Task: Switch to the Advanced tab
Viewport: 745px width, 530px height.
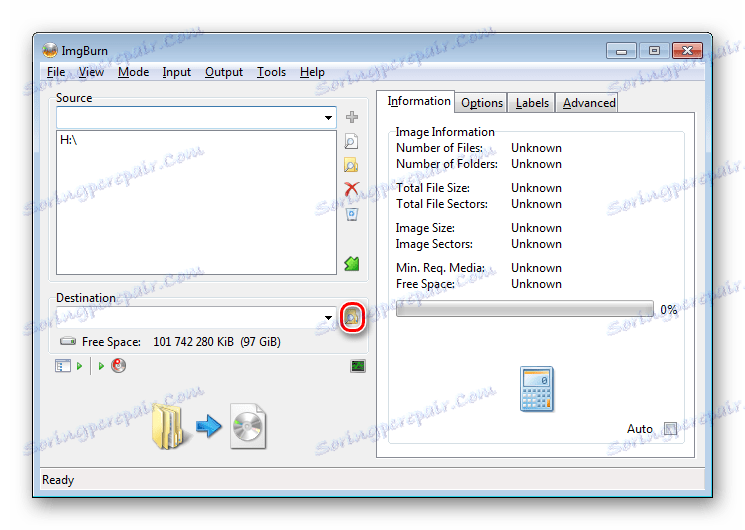Action: tap(588, 103)
